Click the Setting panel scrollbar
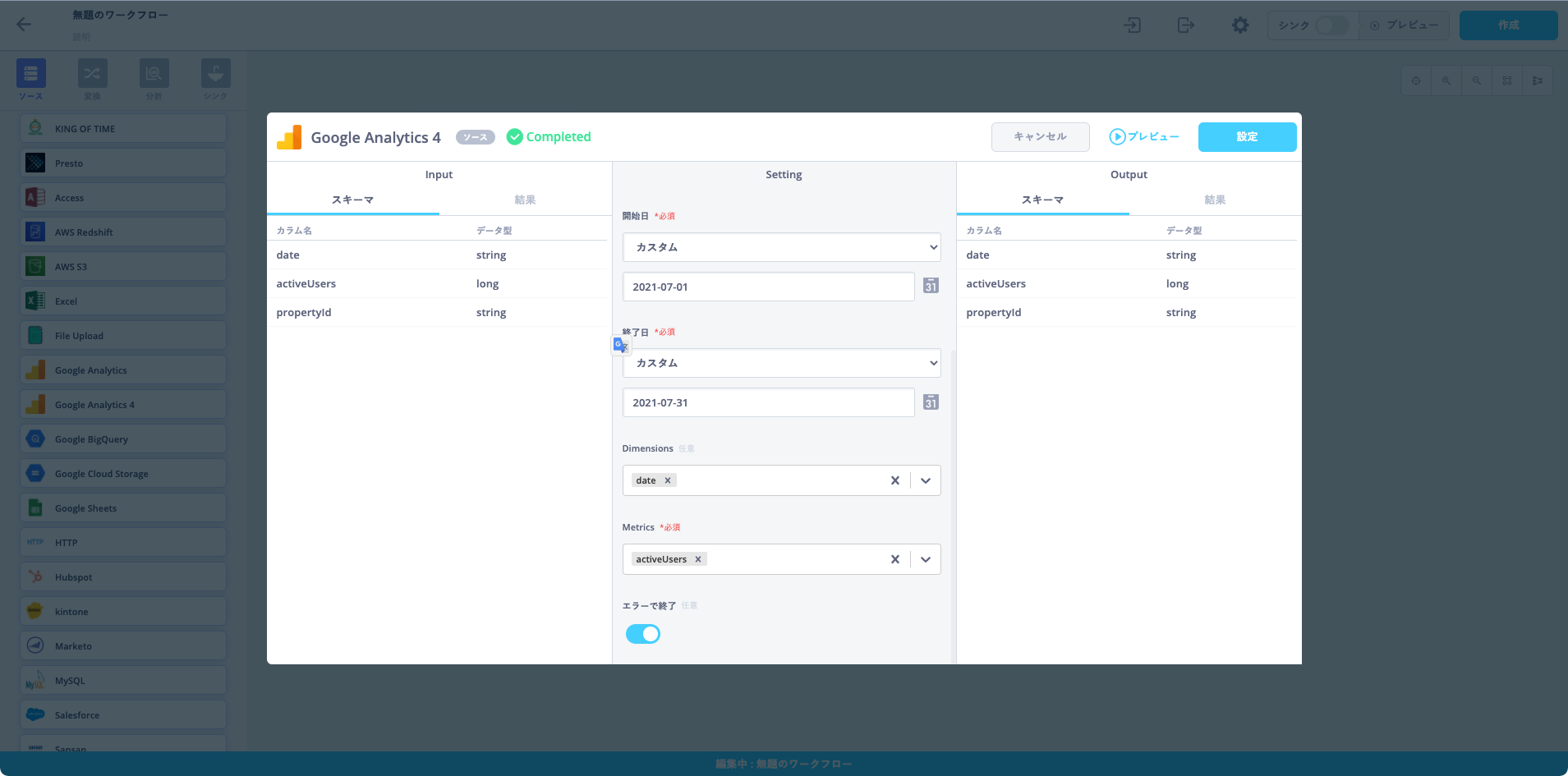Viewport: 1568px width, 776px height. pyautogui.click(x=954, y=505)
